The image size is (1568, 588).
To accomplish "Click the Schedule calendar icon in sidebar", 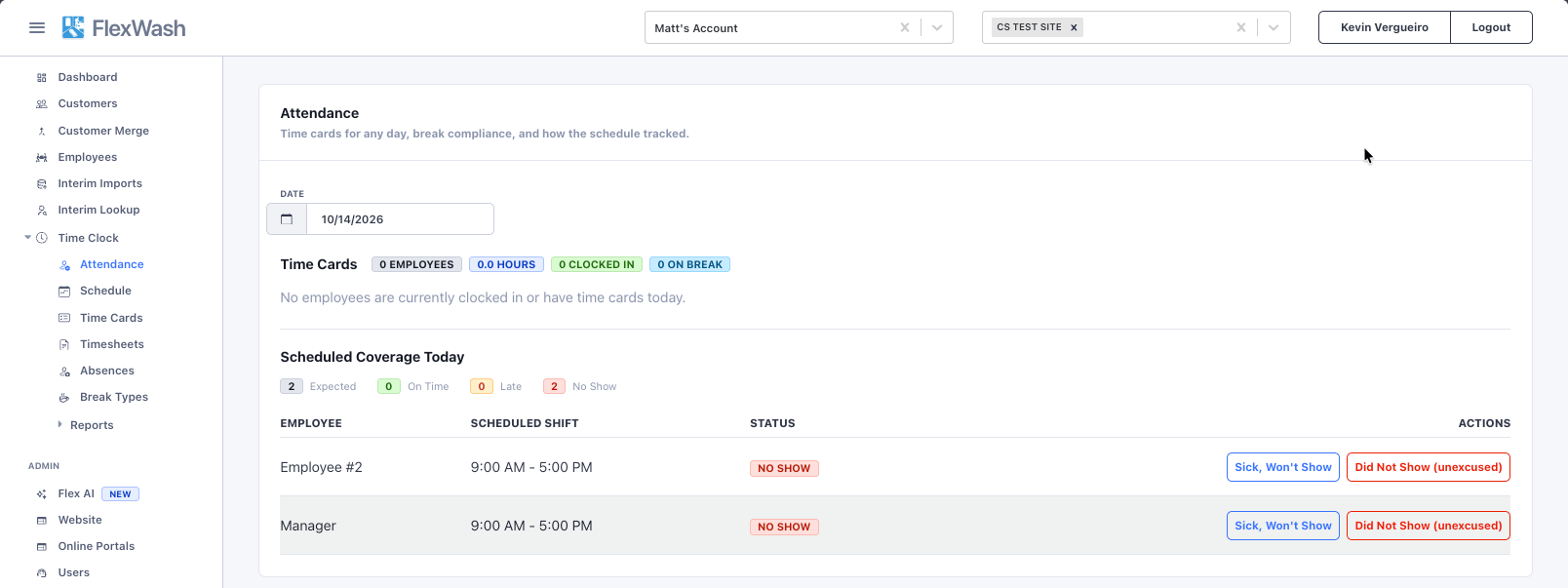I will (64, 292).
